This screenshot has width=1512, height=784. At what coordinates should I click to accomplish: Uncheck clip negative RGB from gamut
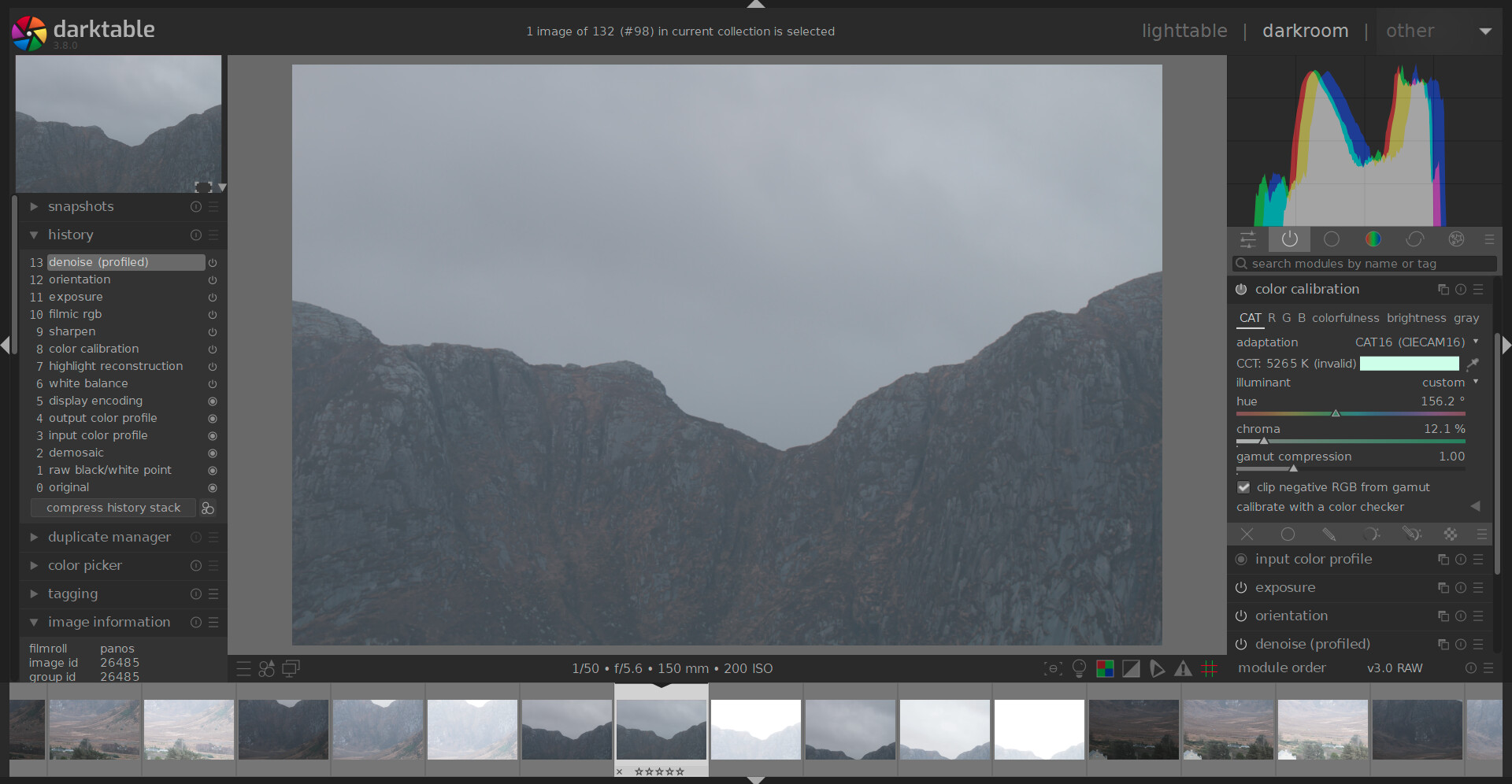tap(1243, 487)
